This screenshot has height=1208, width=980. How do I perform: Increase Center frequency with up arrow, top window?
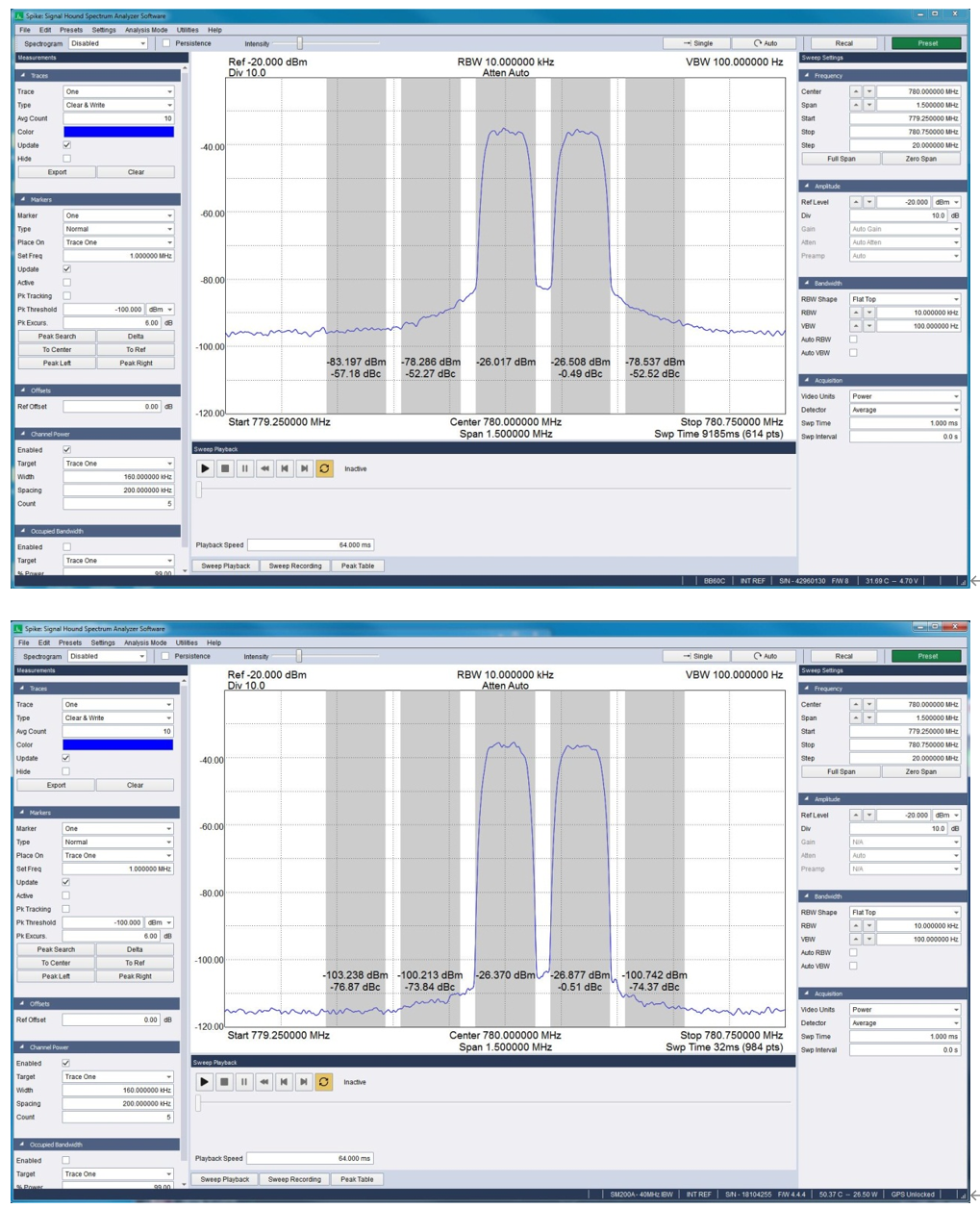[856, 91]
